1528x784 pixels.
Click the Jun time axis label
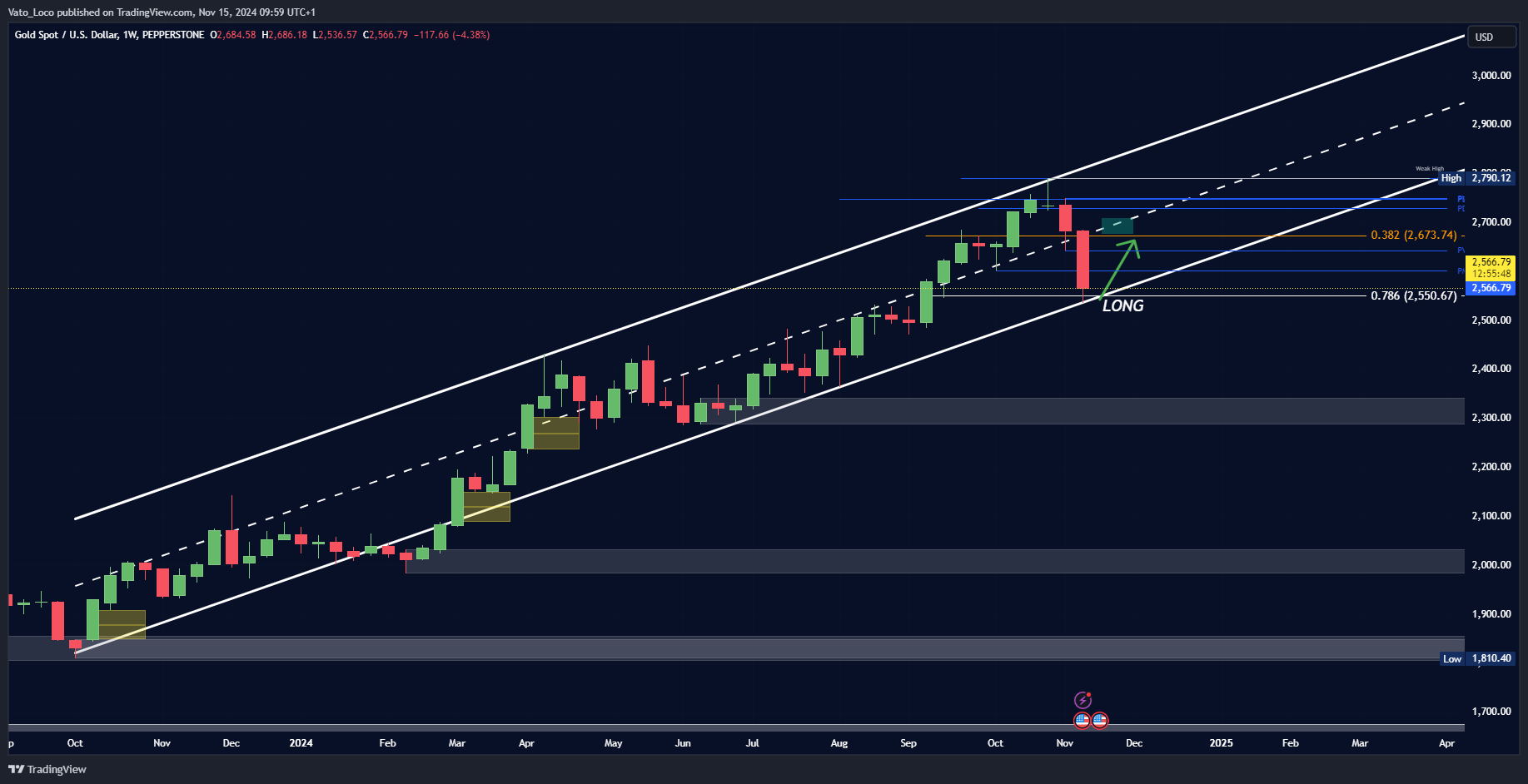coord(683,743)
